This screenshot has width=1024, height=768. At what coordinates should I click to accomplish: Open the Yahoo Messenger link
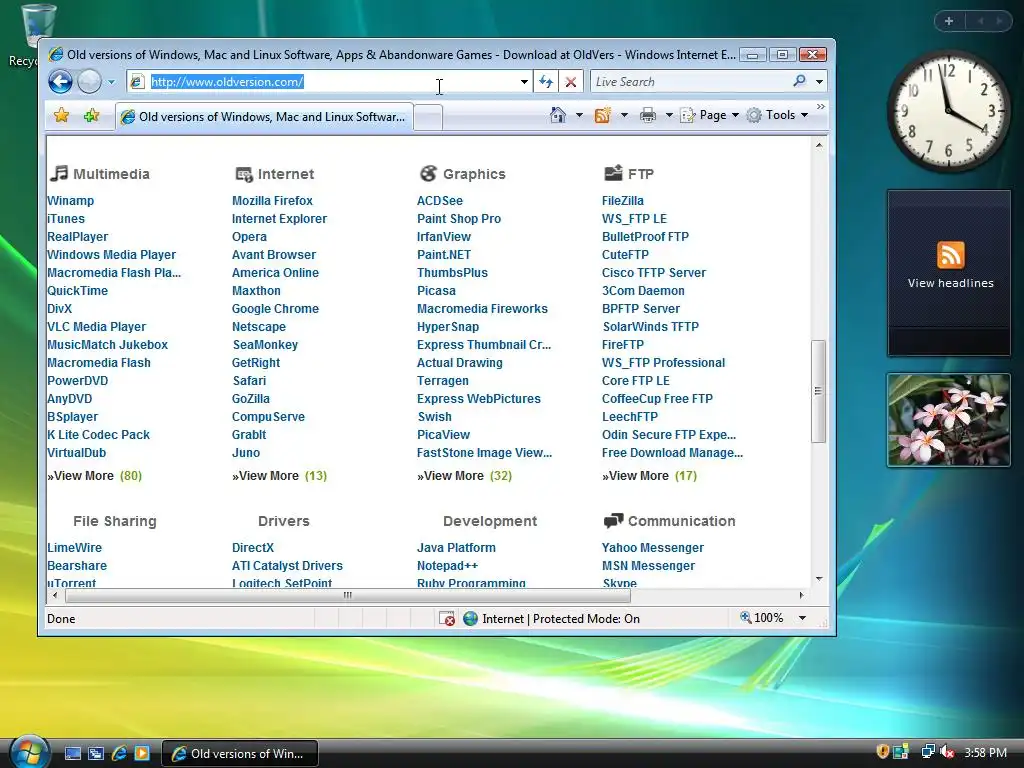click(x=653, y=548)
